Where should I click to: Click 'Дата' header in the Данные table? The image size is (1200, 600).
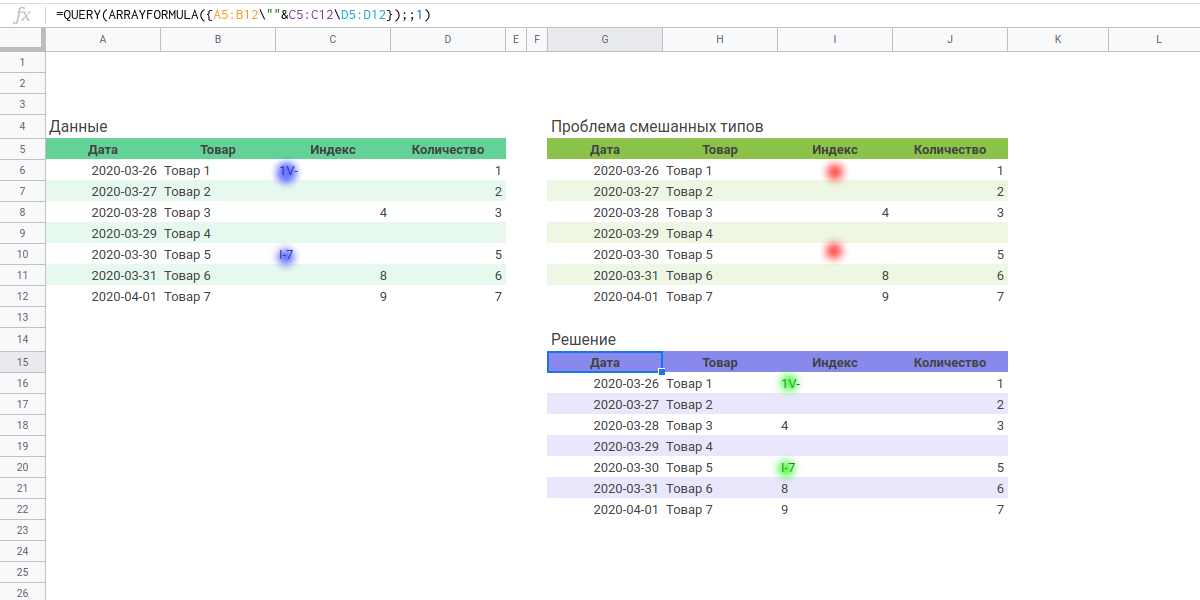click(103, 150)
